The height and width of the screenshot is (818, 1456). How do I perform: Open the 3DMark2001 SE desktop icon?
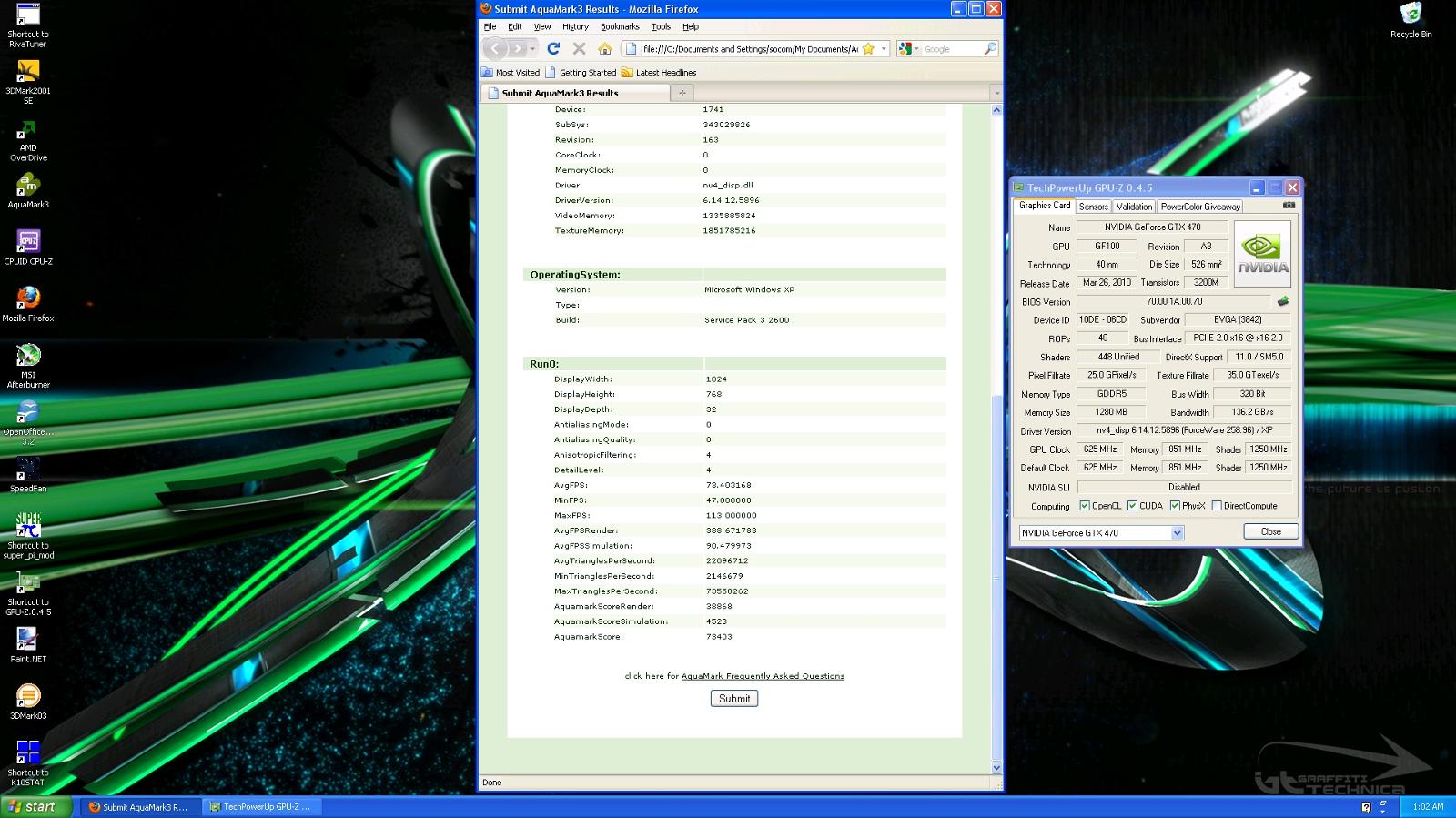[x=28, y=82]
